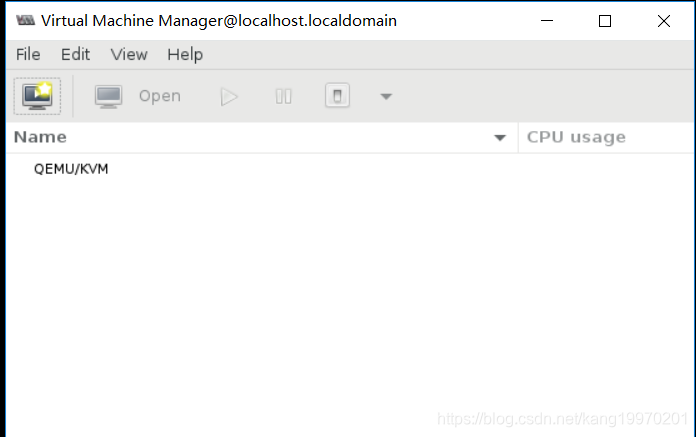Expand the shutdown options dropdown arrow
This screenshot has width=696, height=437.
point(386,96)
